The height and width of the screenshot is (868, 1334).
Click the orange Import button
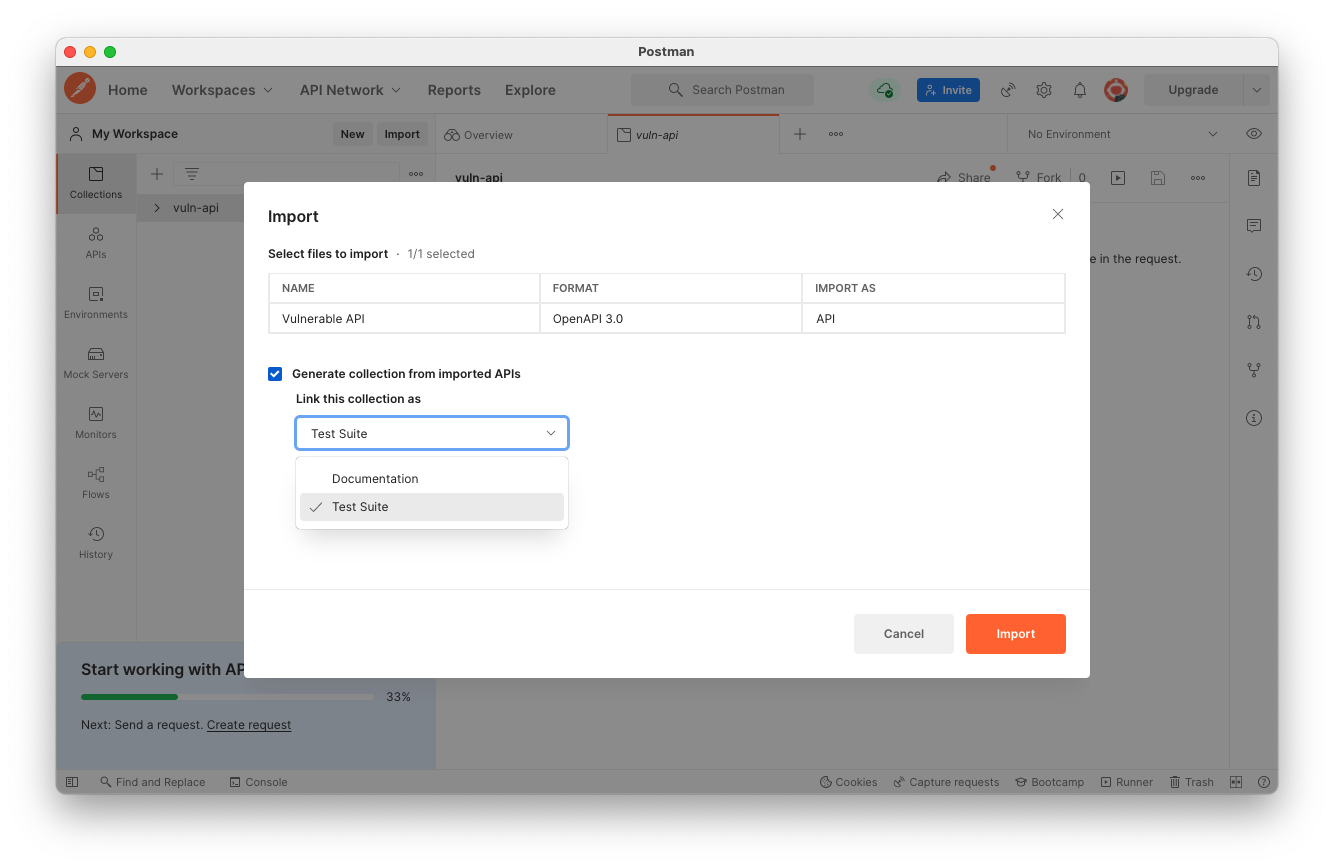[1015, 634]
